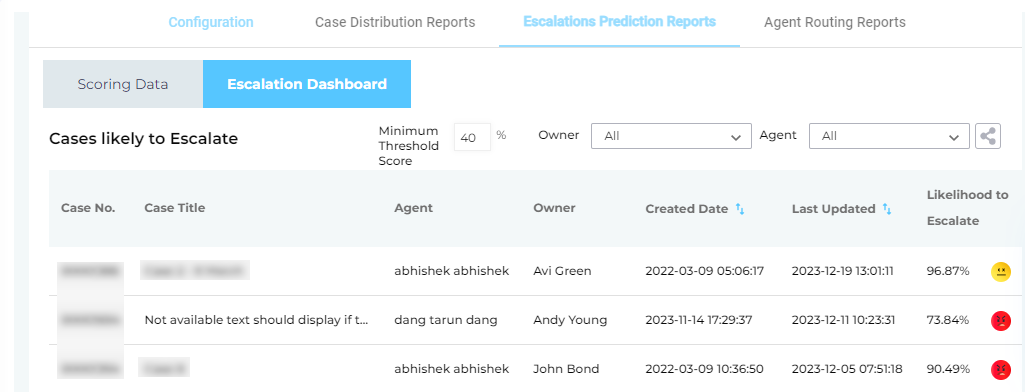Click red angry face for 90.49% case
Screen dimensions: 1025x392
pos(1000,369)
